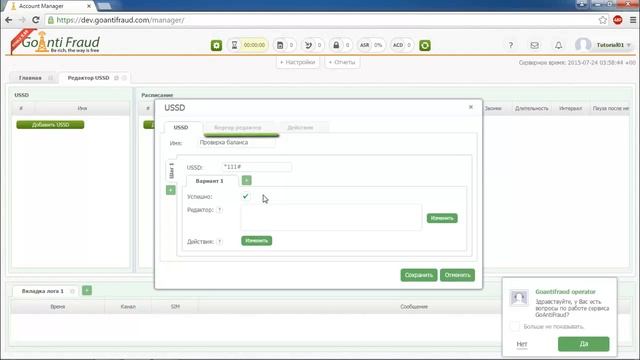Open the second dialog tab Редактор
This screenshot has height=360, width=640.
pos(238,128)
